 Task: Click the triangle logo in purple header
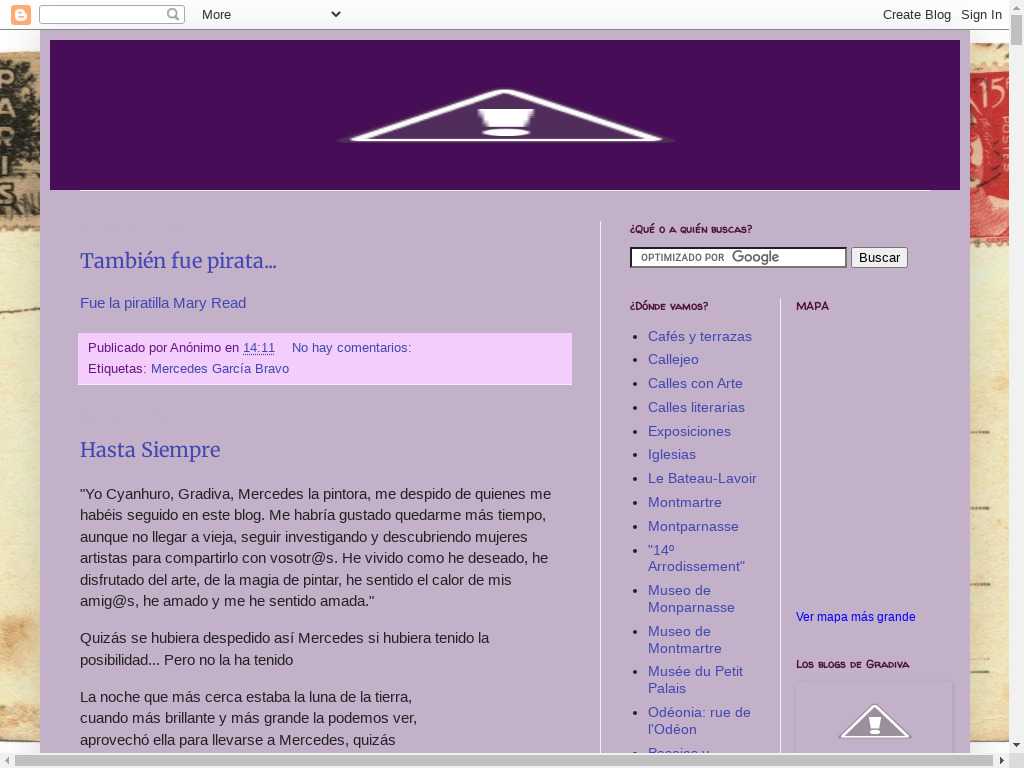(x=505, y=116)
